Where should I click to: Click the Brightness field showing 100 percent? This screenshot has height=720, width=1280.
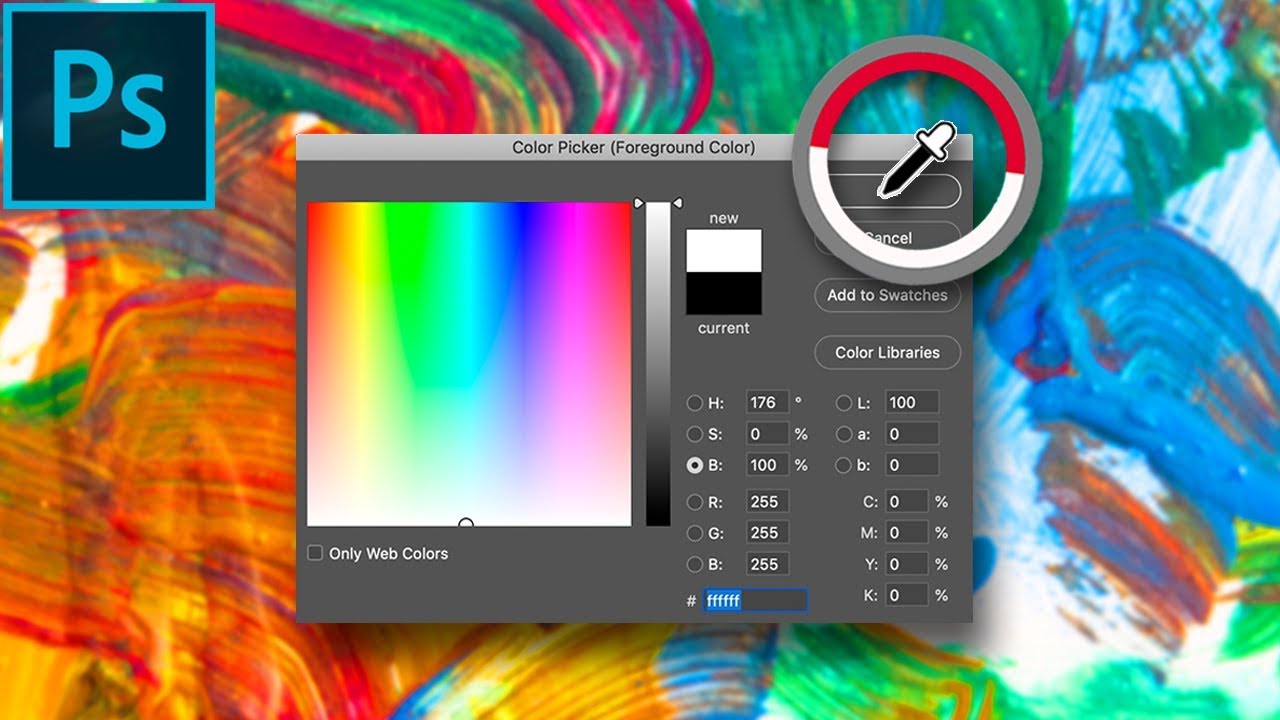point(767,465)
